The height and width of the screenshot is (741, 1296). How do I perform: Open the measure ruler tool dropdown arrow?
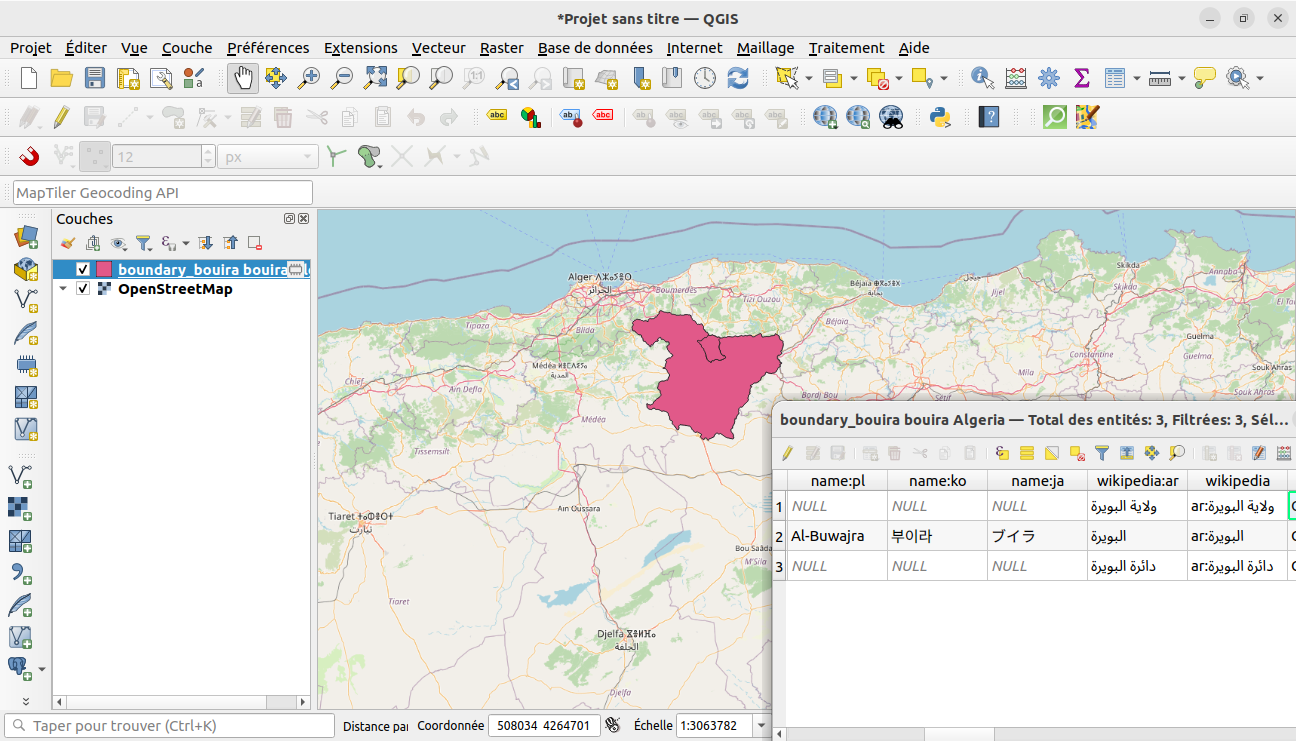(1182, 78)
